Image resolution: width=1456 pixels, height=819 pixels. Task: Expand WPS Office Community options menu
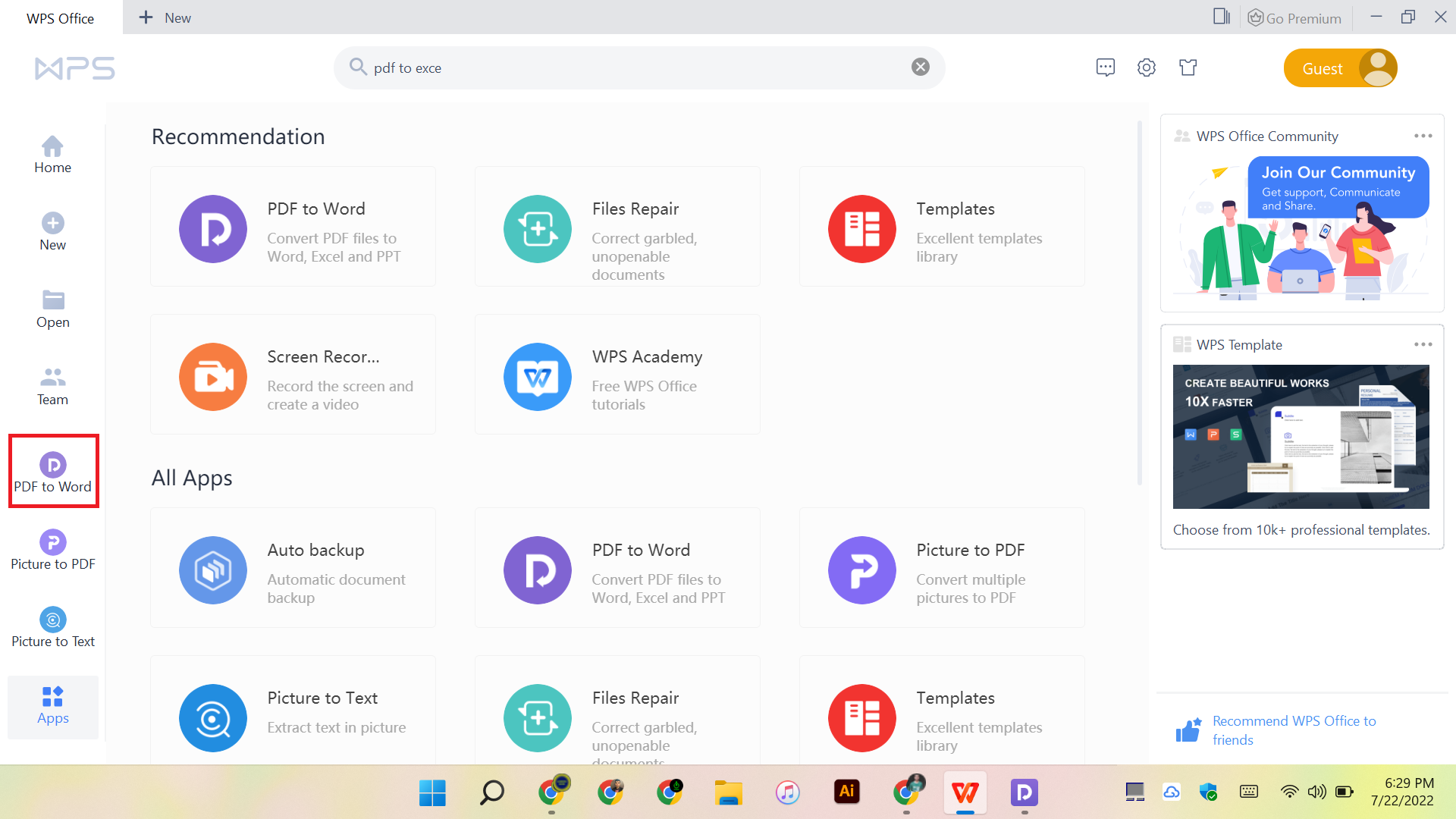point(1423,136)
